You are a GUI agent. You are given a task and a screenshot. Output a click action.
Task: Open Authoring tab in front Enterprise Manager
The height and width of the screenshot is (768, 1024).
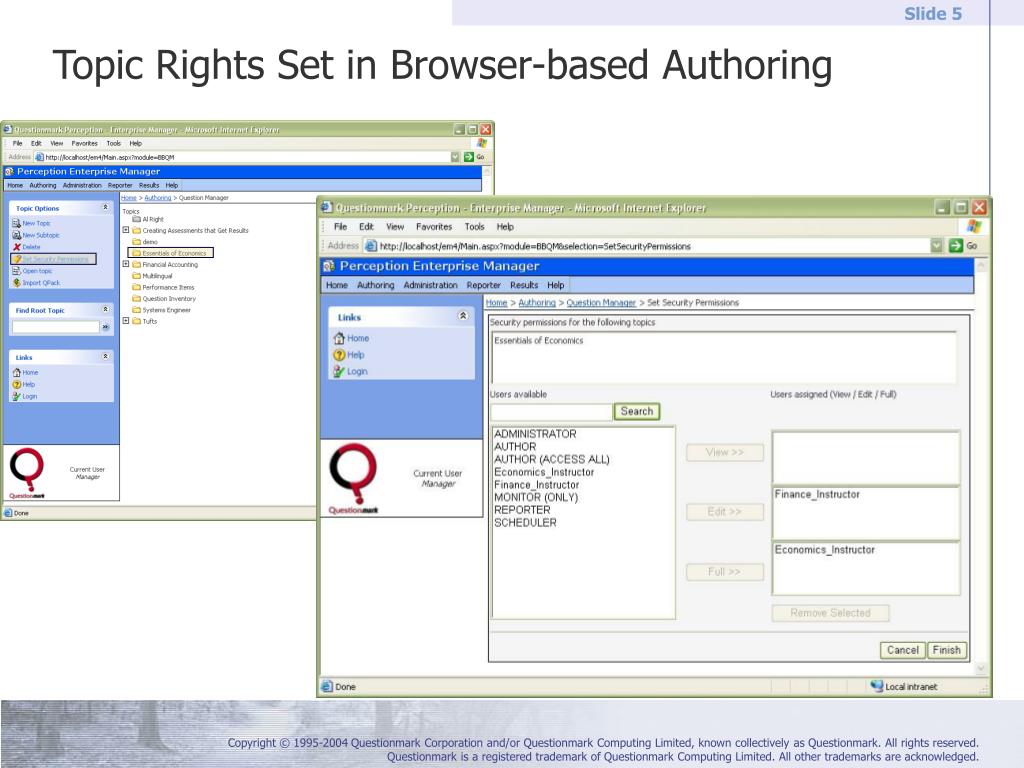pos(376,285)
